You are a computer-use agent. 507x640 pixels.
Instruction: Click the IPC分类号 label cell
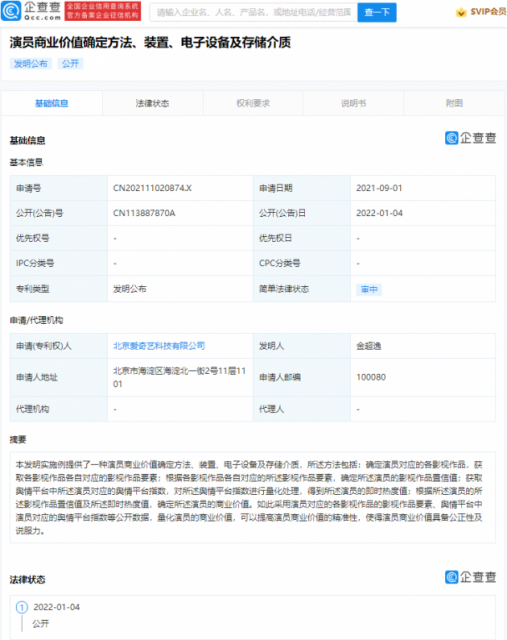59,263
